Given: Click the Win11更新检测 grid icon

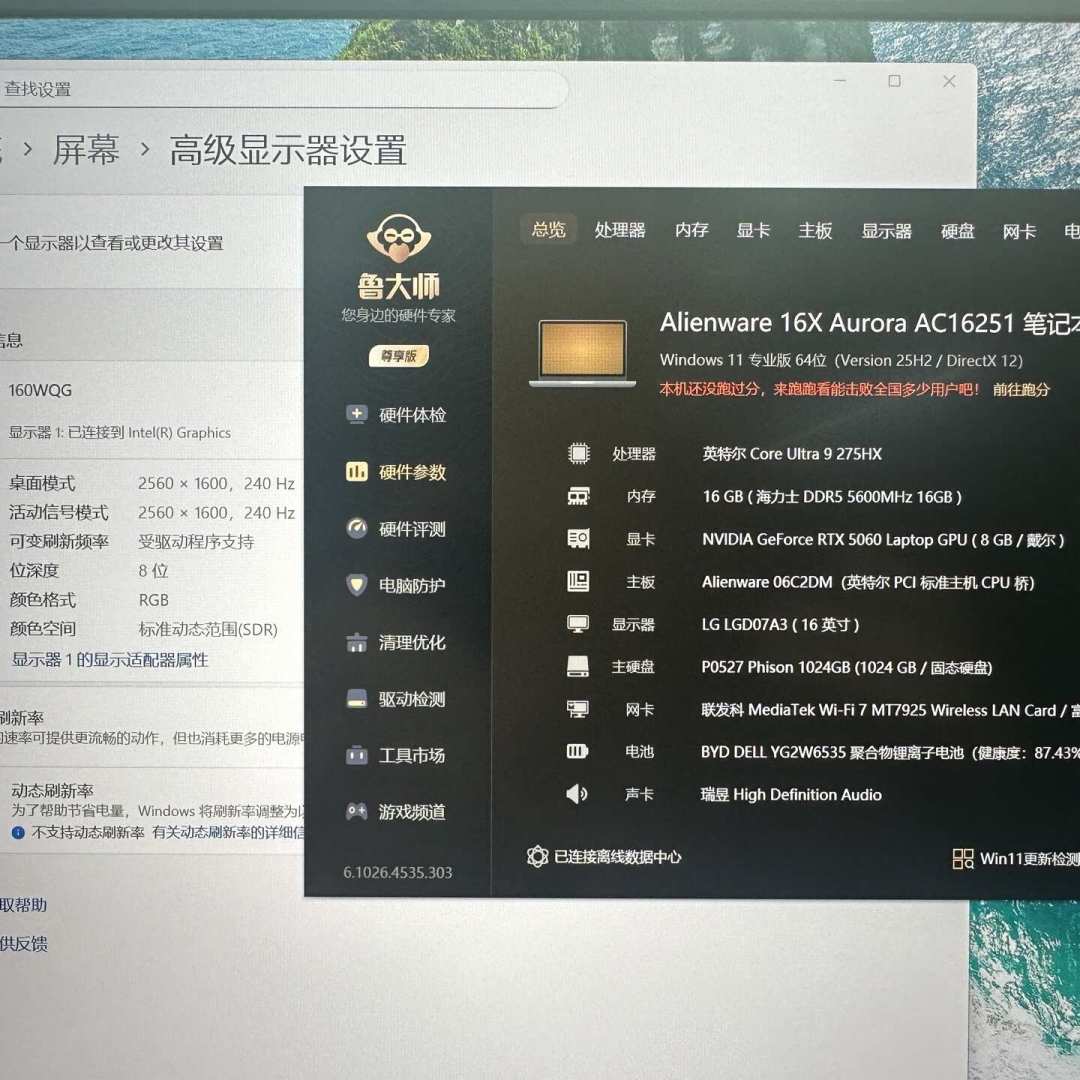Looking at the screenshot, I should [962, 858].
